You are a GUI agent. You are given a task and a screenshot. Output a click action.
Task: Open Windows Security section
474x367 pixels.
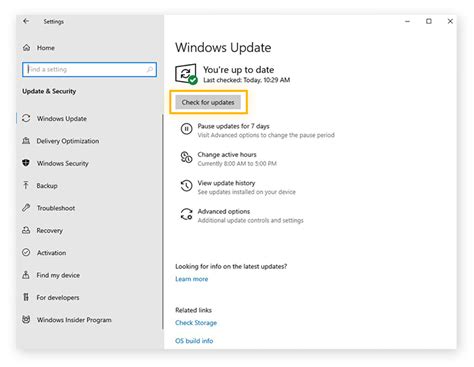(63, 163)
